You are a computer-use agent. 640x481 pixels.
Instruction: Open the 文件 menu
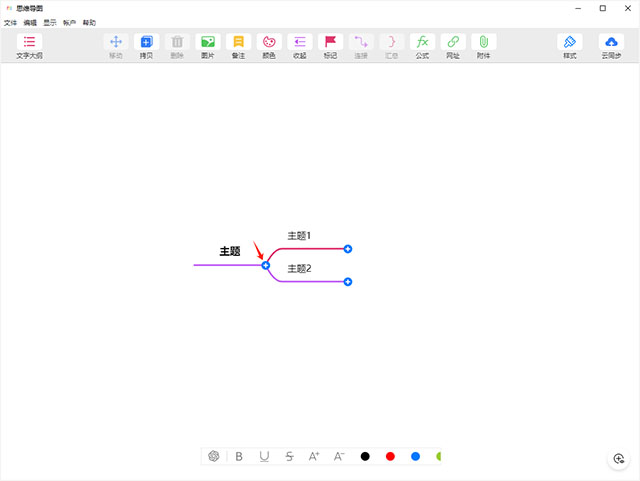pos(11,22)
